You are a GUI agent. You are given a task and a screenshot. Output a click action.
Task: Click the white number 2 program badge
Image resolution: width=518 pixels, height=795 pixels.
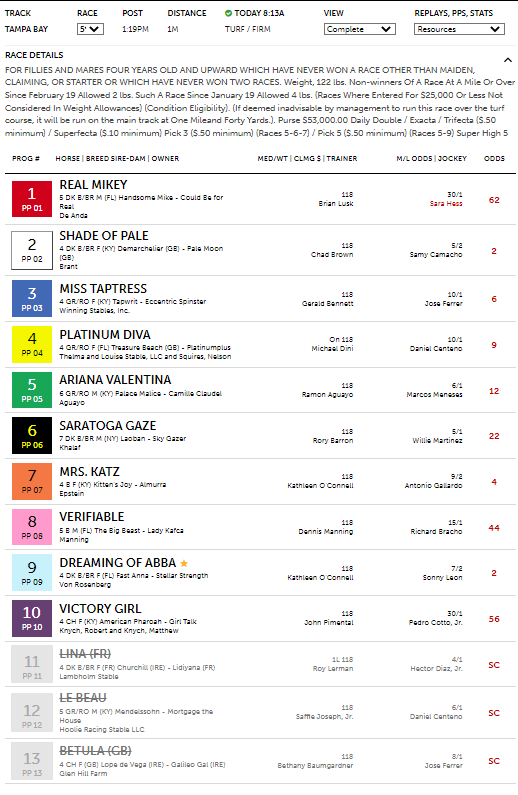pyautogui.click(x=32, y=250)
